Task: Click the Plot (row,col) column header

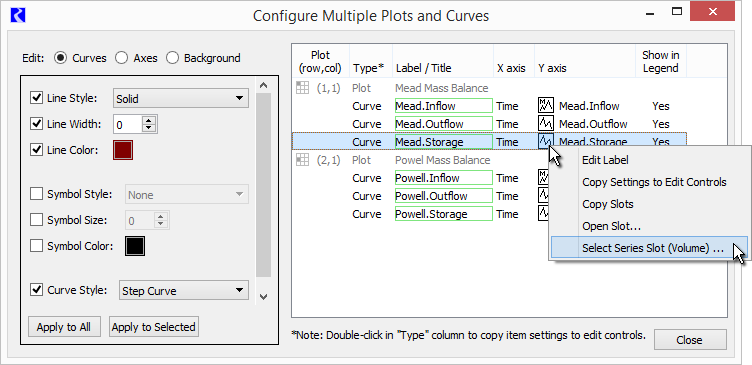Action: coord(320,61)
